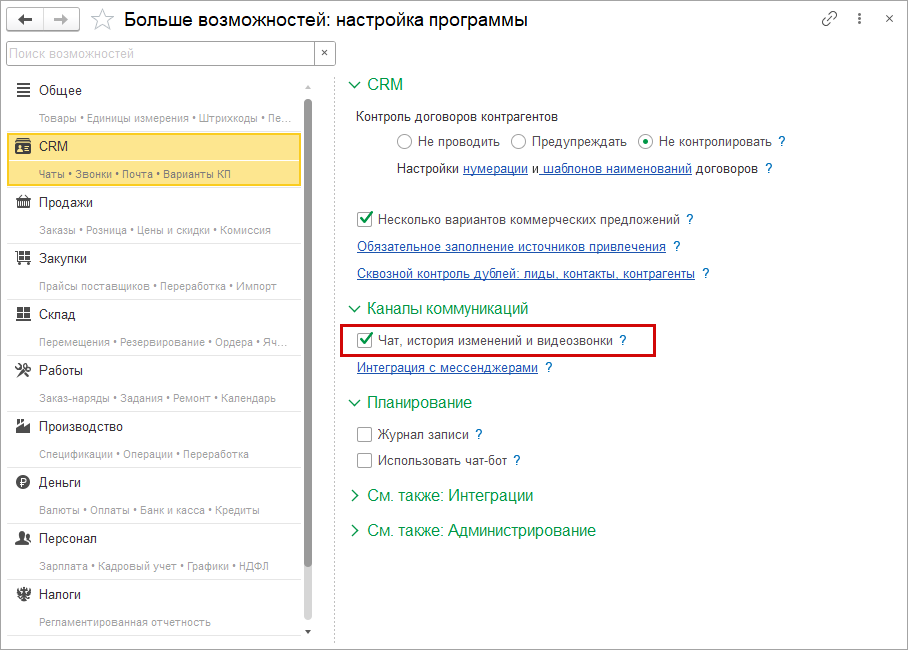Click the sidebar vertical scrollbar thumb
This screenshot has width=908, height=650.
(x=308, y=333)
